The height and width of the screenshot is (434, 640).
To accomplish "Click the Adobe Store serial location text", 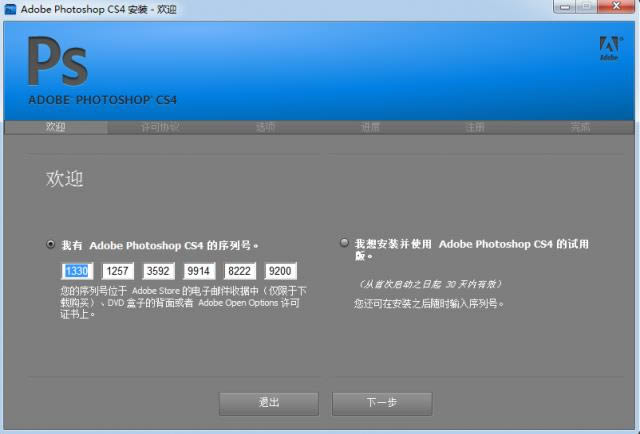I will [183, 303].
